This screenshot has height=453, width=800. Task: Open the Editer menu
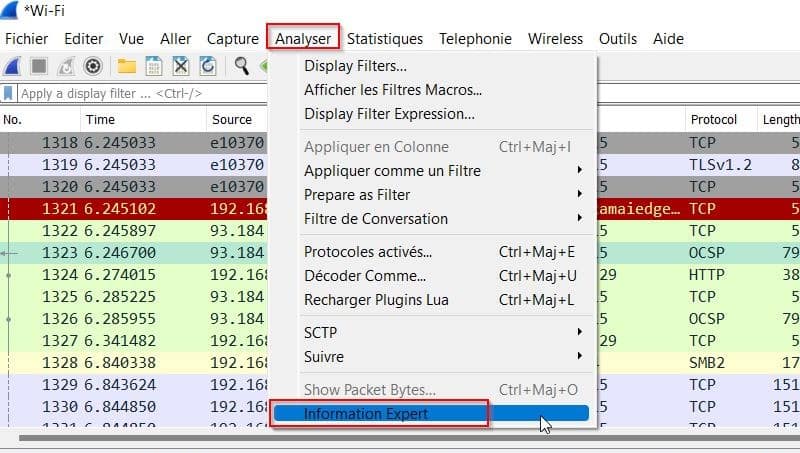tap(84, 39)
